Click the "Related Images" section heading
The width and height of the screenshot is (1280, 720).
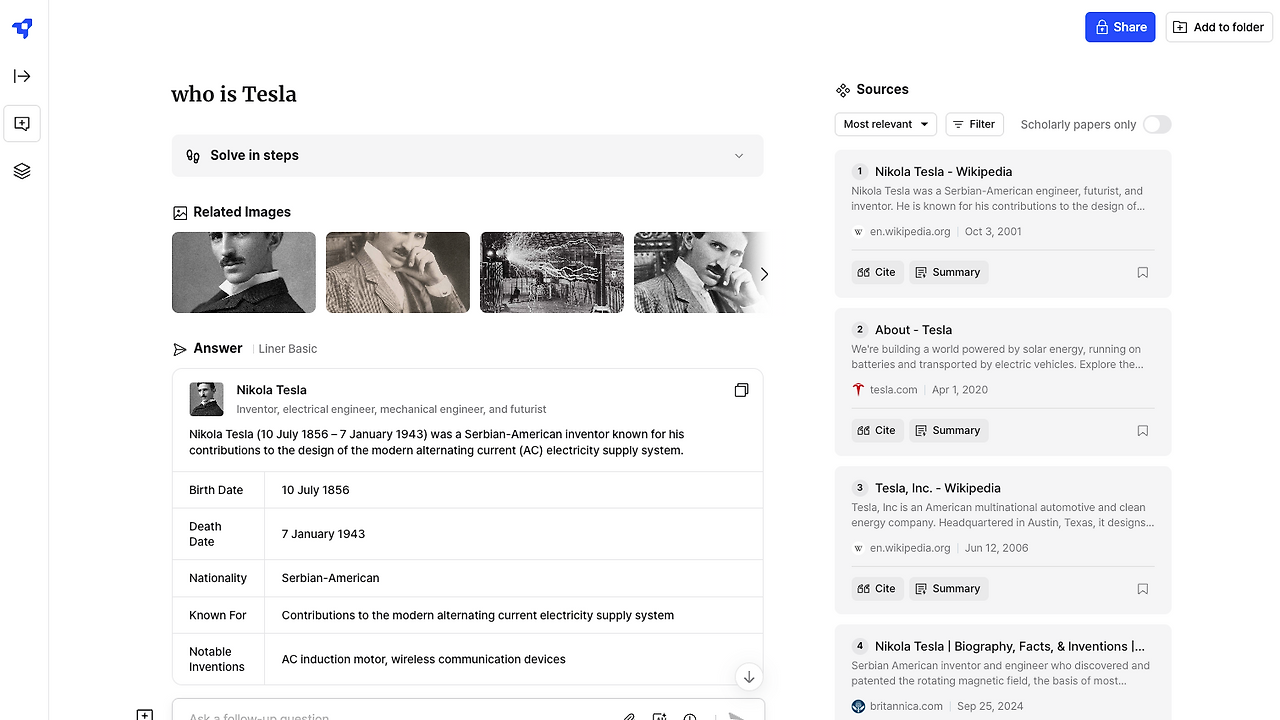tap(242, 212)
